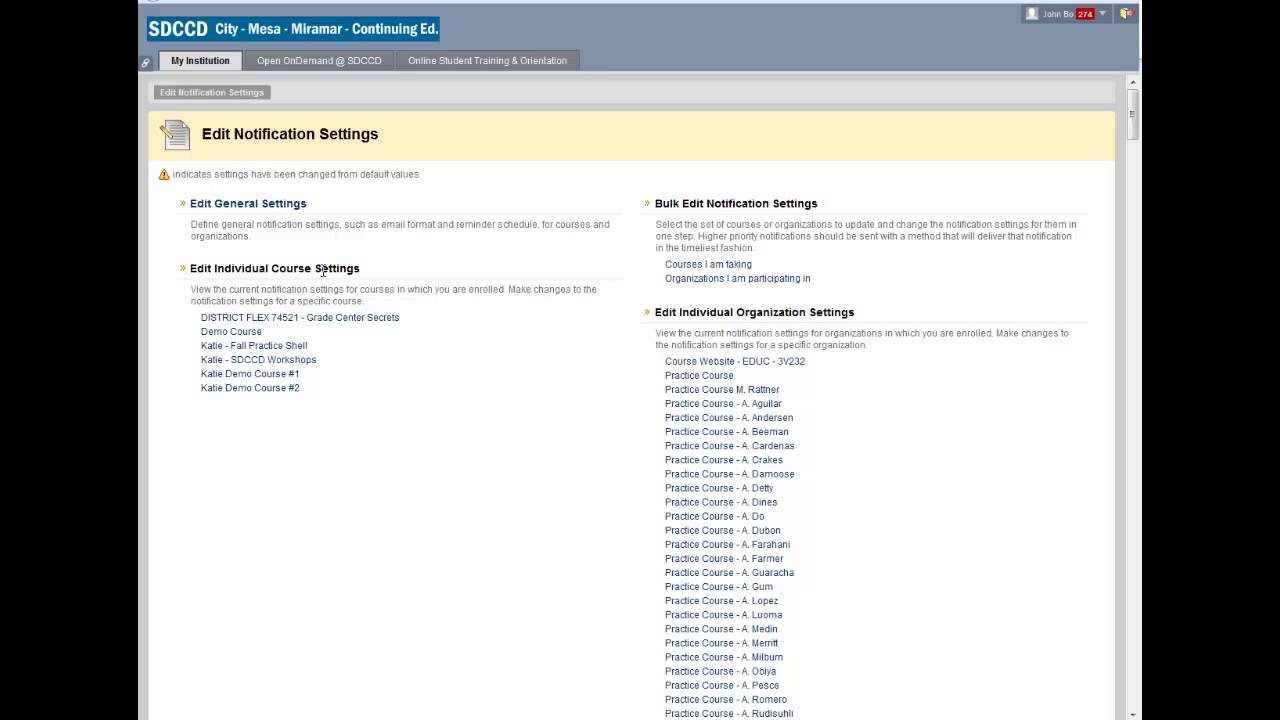Open Practice Course - A. Milburn
The width and height of the screenshot is (1280, 720).
pos(724,657)
